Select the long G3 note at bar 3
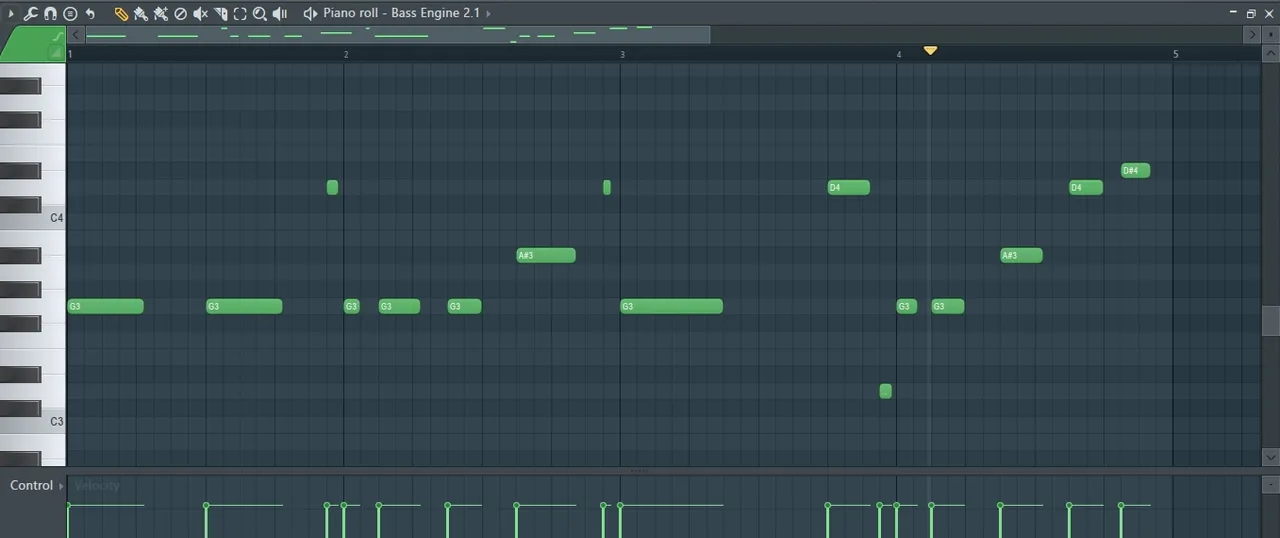Image resolution: width=1280 pixels, height=538 pixels. pos(671,306)
